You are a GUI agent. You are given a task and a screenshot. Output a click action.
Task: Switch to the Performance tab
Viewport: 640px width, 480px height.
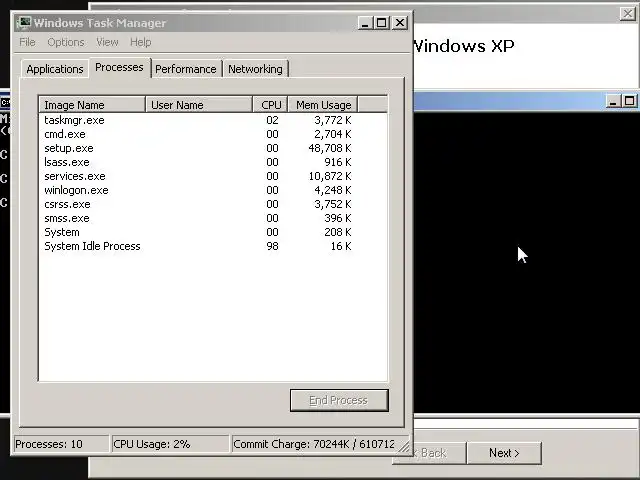186,69
